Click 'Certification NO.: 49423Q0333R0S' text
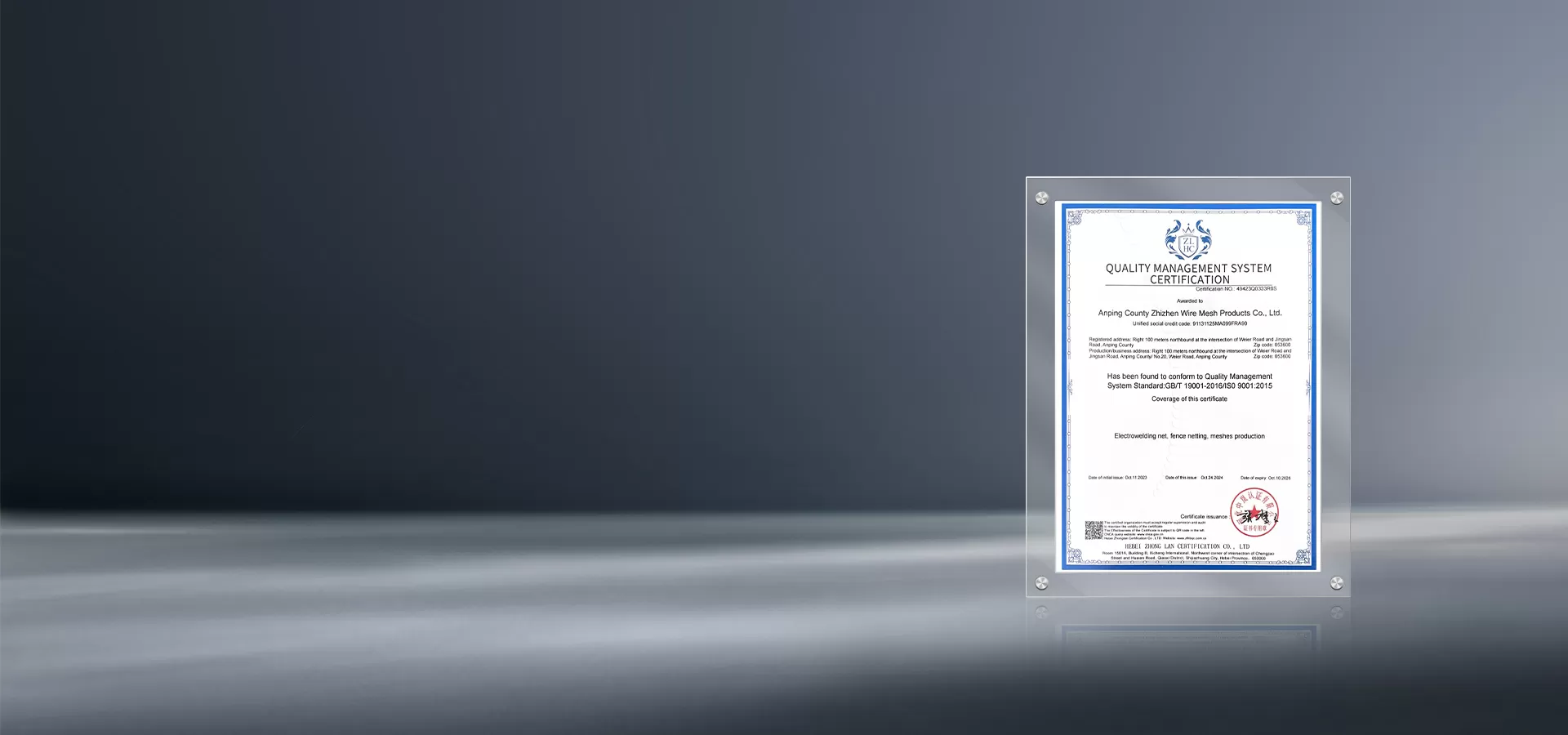1568x735 pixels. point(1236,289)
